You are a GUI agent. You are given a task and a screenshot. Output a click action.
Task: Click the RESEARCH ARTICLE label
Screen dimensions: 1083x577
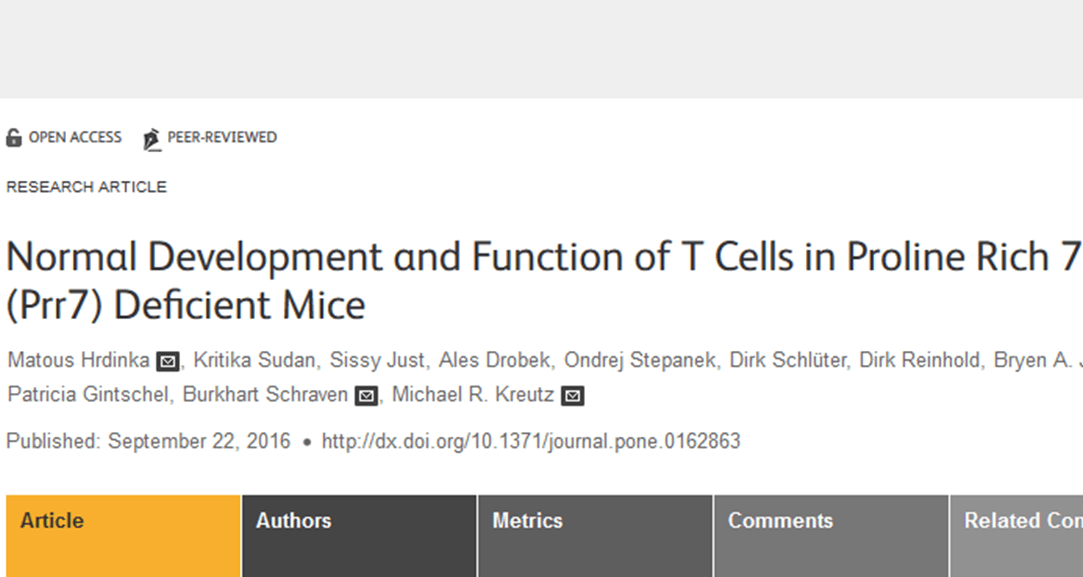click(x=86, y=187)
